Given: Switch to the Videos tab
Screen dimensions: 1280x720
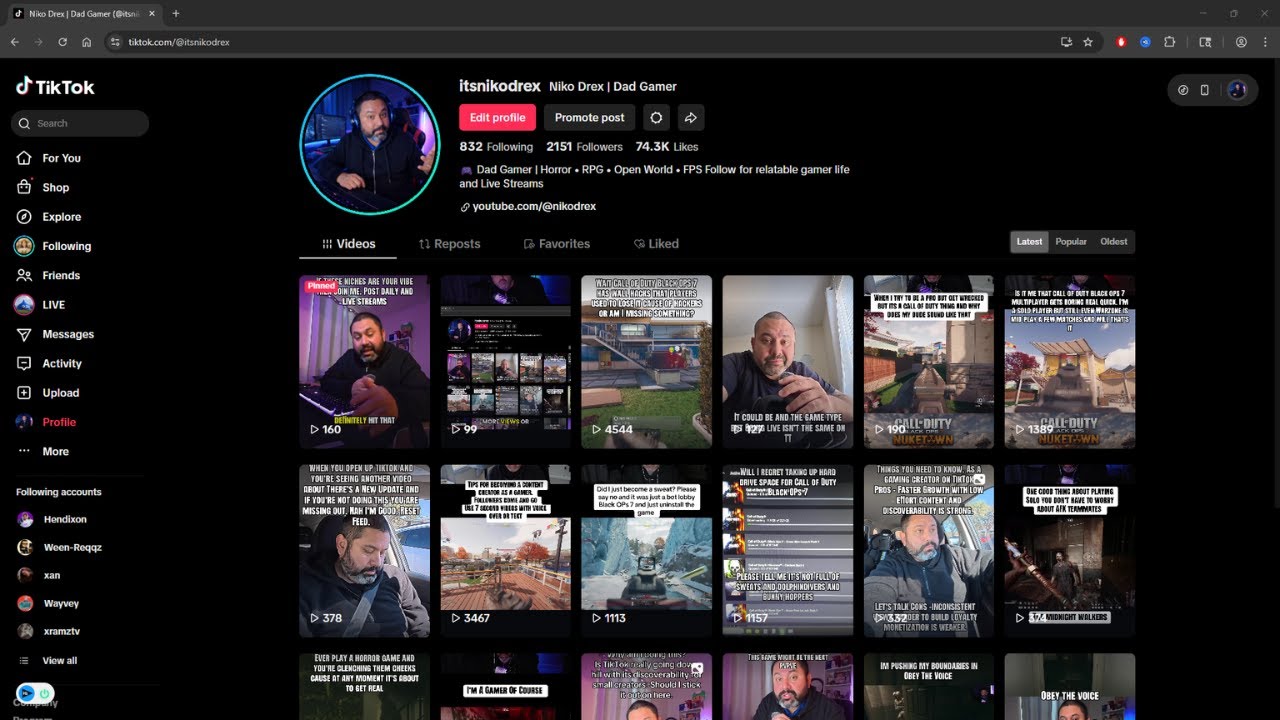Looking at the screenshot, I should [x=348, y=244].
